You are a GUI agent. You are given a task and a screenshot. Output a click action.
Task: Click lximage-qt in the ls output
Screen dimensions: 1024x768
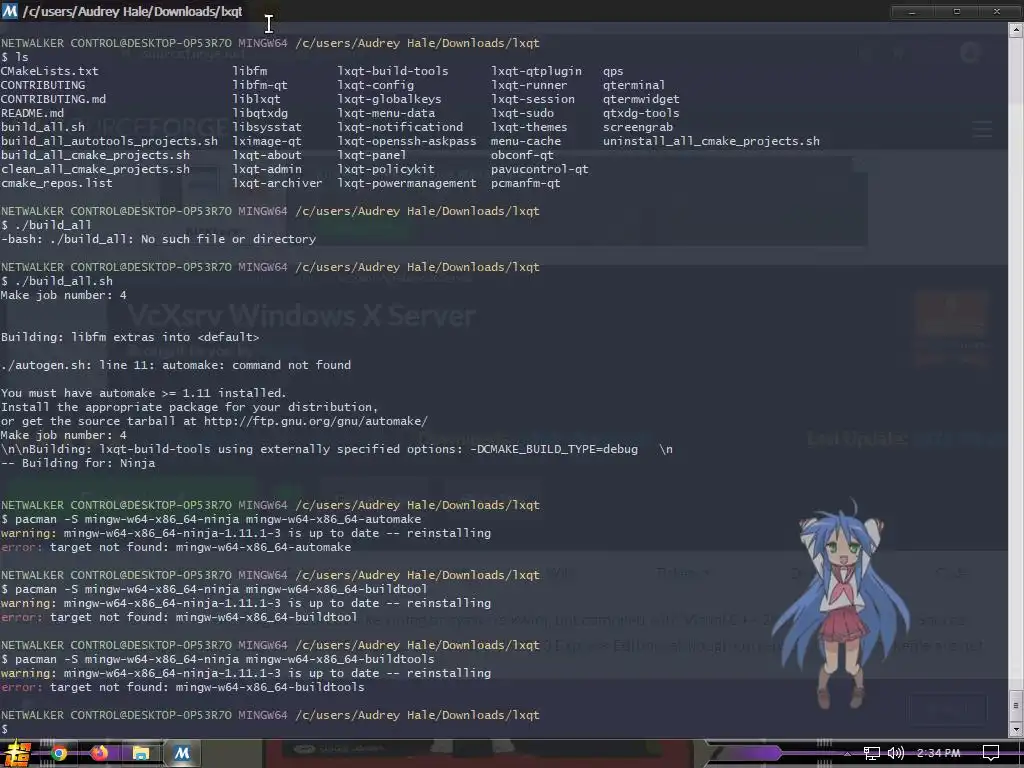click(x=267, y=141)
